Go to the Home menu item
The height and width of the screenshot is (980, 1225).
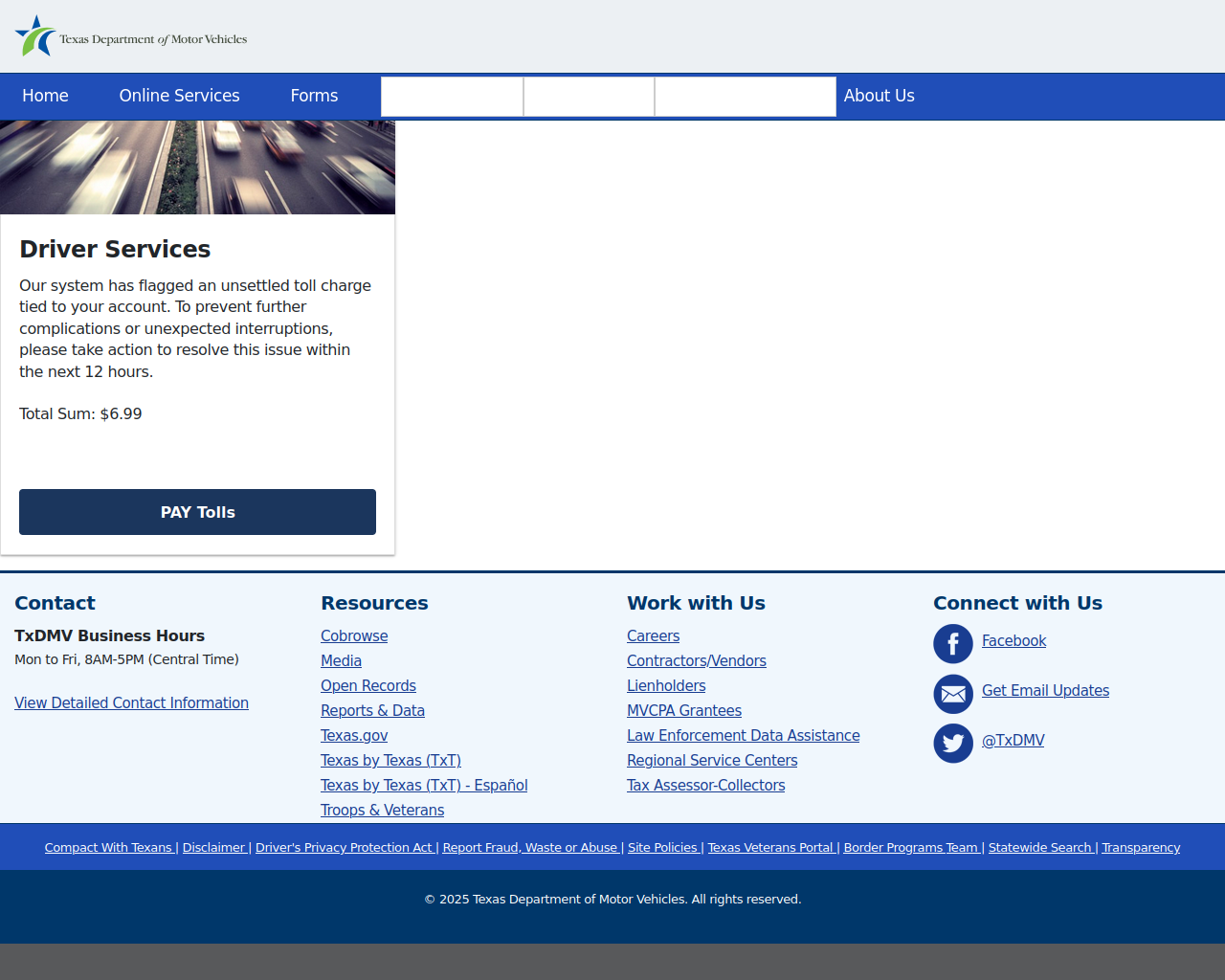pos(45,96)
